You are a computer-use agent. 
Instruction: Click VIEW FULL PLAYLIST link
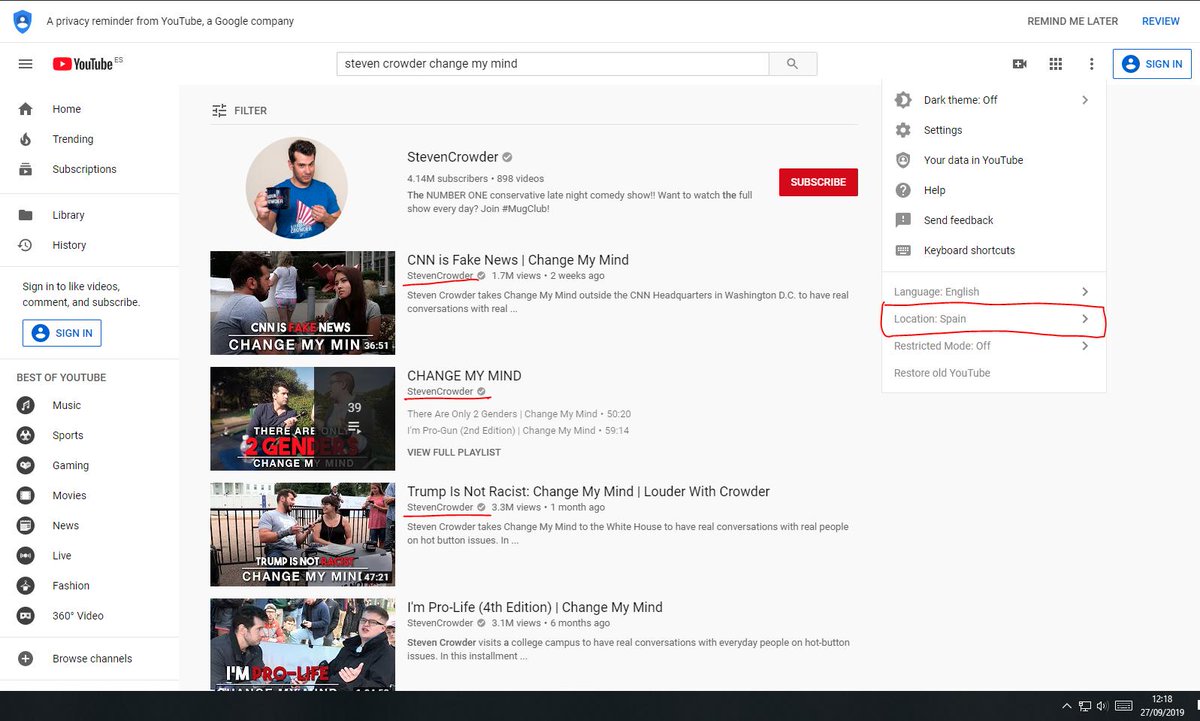(x=454, y=452)
